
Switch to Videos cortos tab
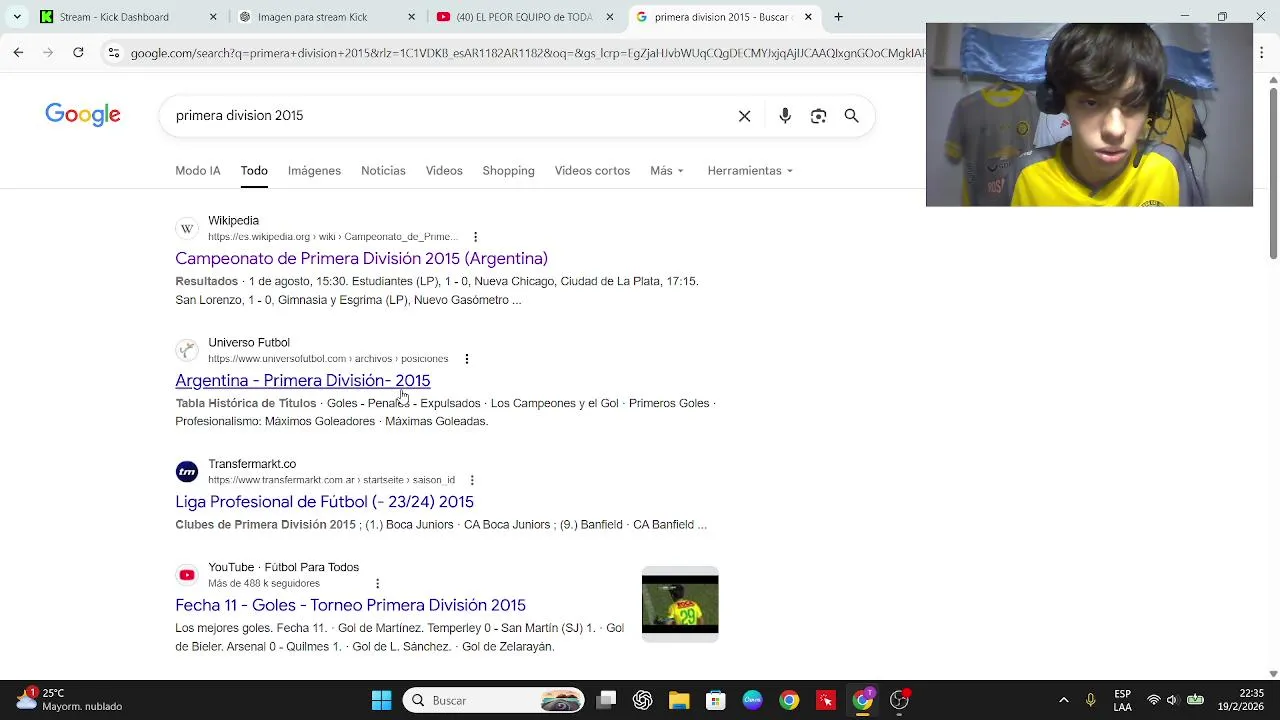(592, 171)
